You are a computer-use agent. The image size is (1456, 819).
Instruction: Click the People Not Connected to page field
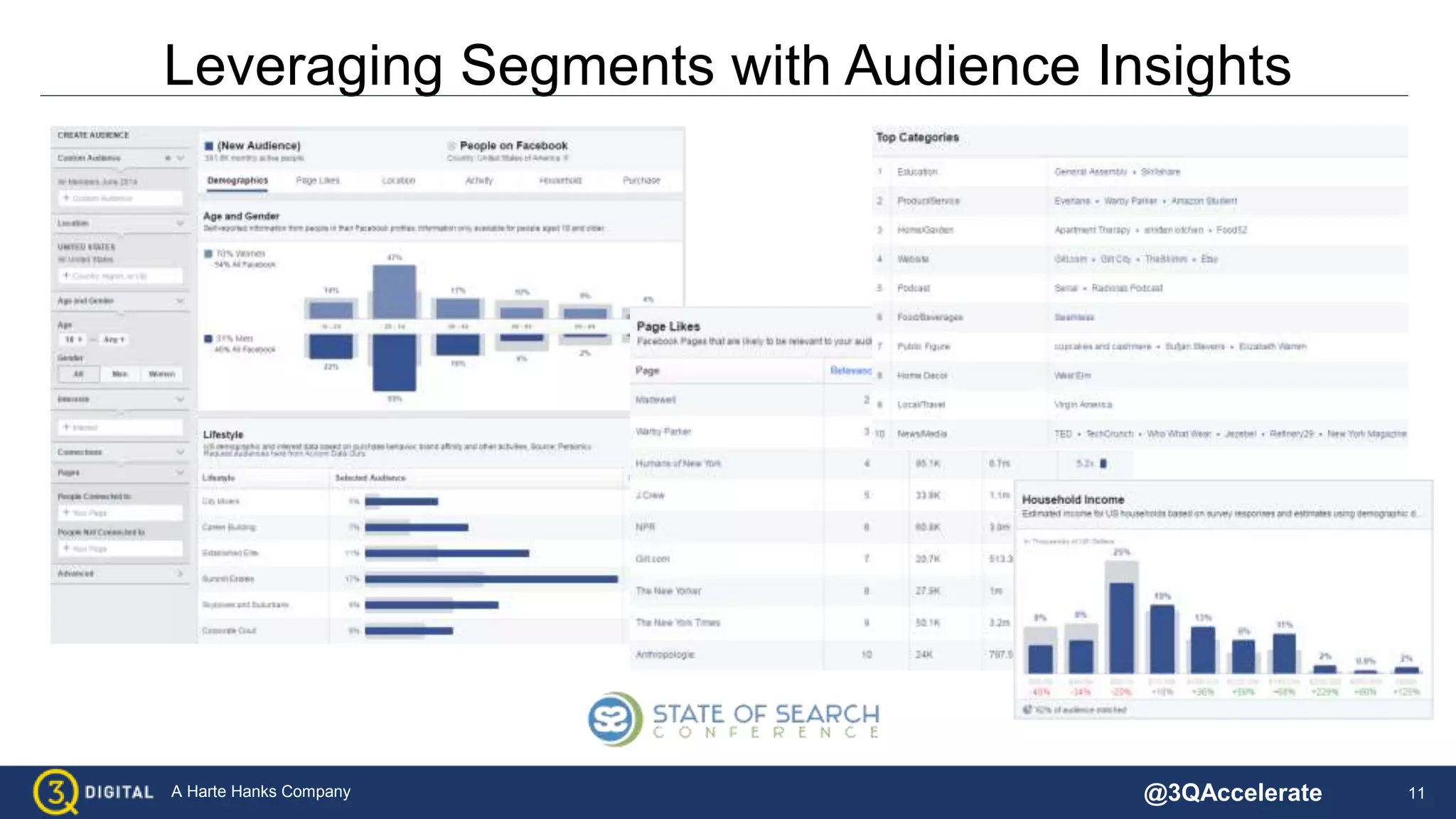pyautogui.click(x=121, y=548)
